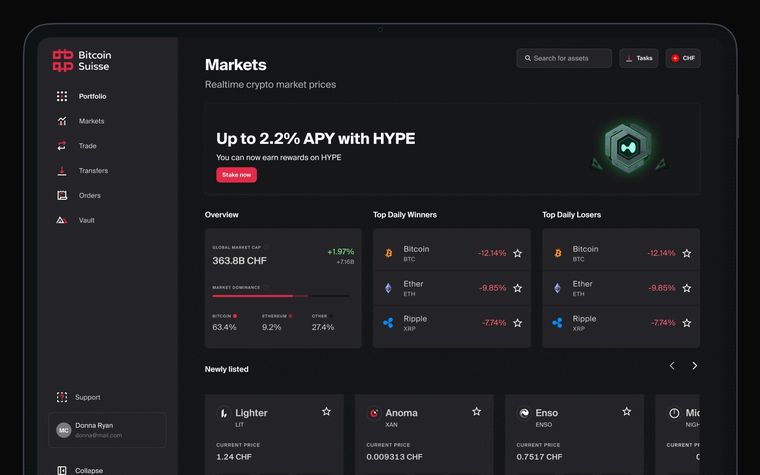The width and height of the screenshot is (760, 475).
Task: Show next newly listed assets
Action: (x=695, y=366)
